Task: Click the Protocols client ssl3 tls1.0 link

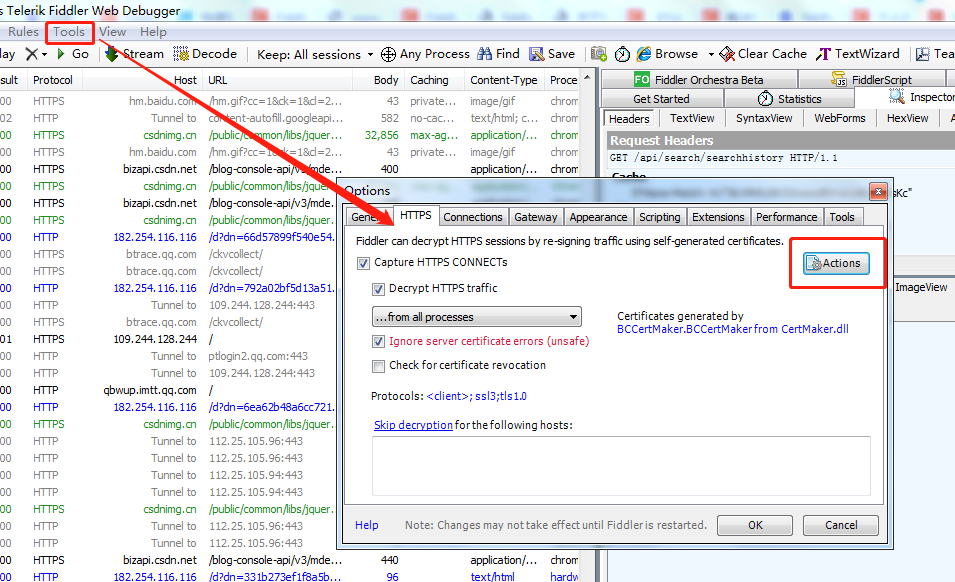Action: click(x=476, y=396)
